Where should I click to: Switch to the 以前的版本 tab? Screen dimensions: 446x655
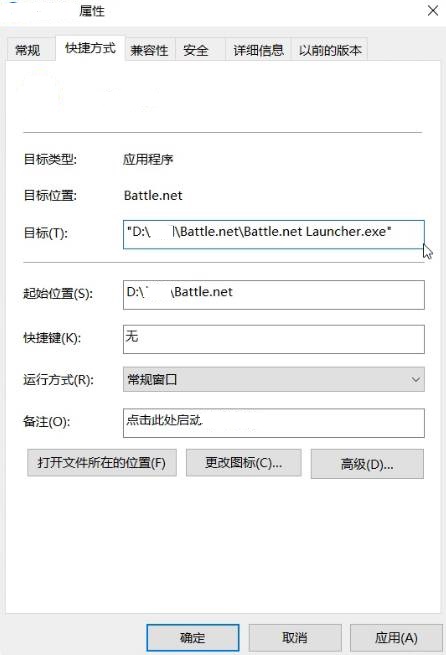tap(330, 50)
